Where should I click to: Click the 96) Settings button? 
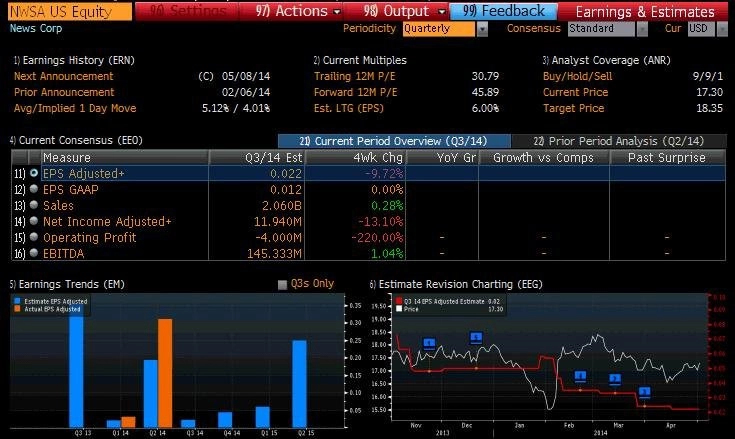tap(187, 11)
